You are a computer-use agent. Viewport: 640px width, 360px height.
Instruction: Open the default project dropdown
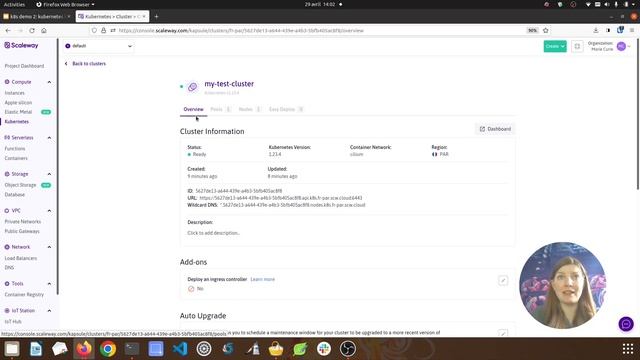pyautogui.click(x=98, y=46)
